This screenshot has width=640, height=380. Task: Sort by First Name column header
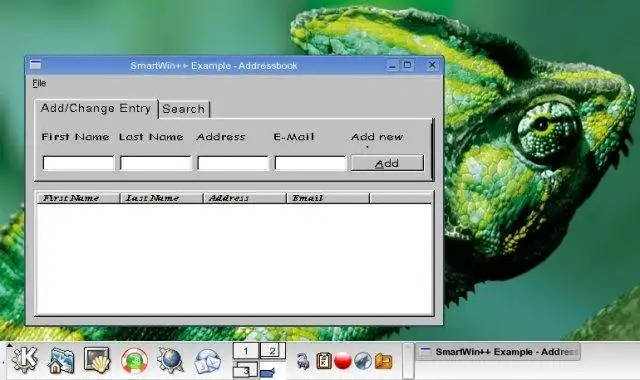pyautogui.click(x=78, y=198)
